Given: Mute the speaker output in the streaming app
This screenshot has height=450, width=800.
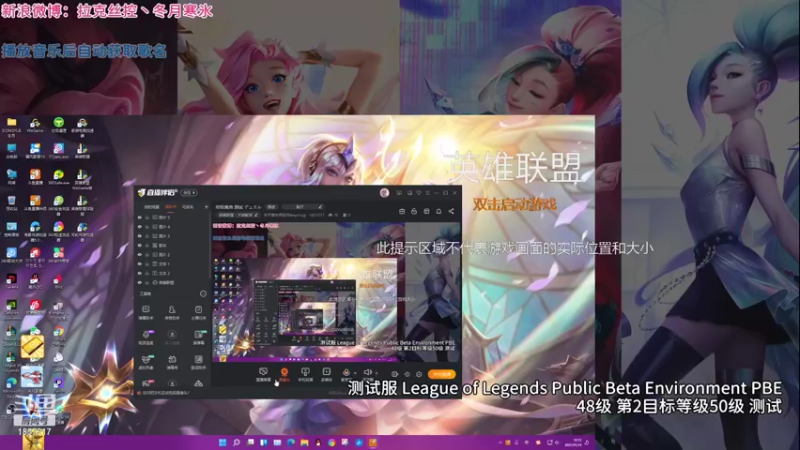Looking at the screenshot, I should pyautogui.click(x=367, y=372).
